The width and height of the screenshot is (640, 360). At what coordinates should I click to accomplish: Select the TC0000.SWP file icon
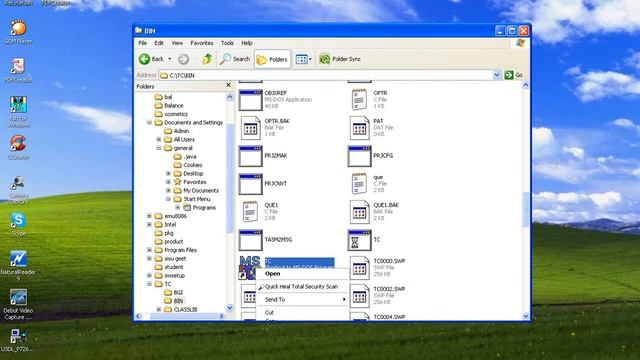click(359, 268)
